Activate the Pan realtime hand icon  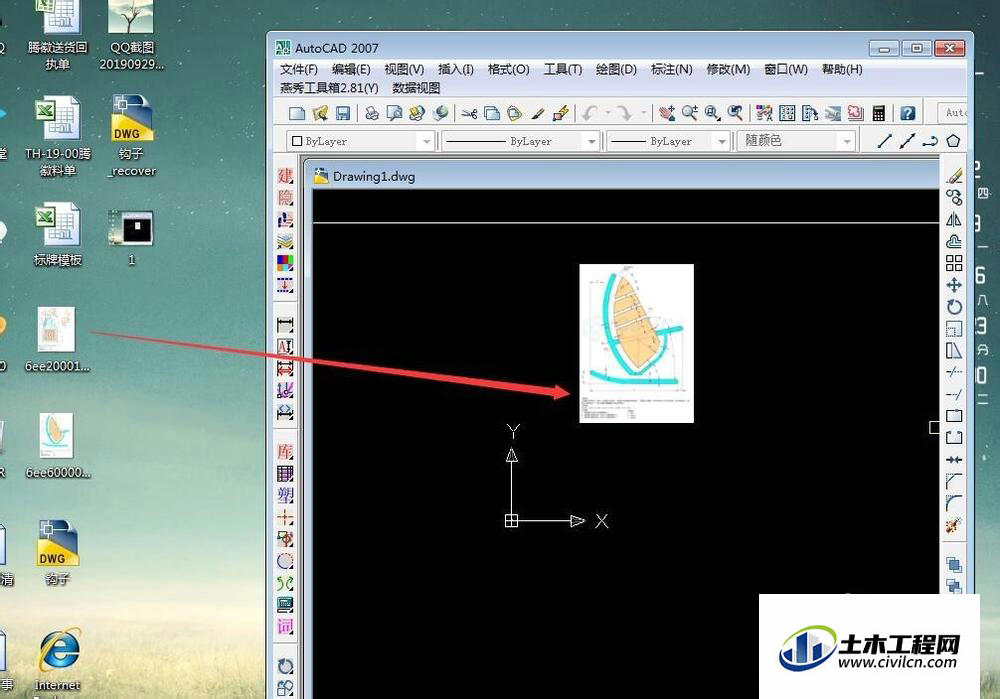pos(666,114)
